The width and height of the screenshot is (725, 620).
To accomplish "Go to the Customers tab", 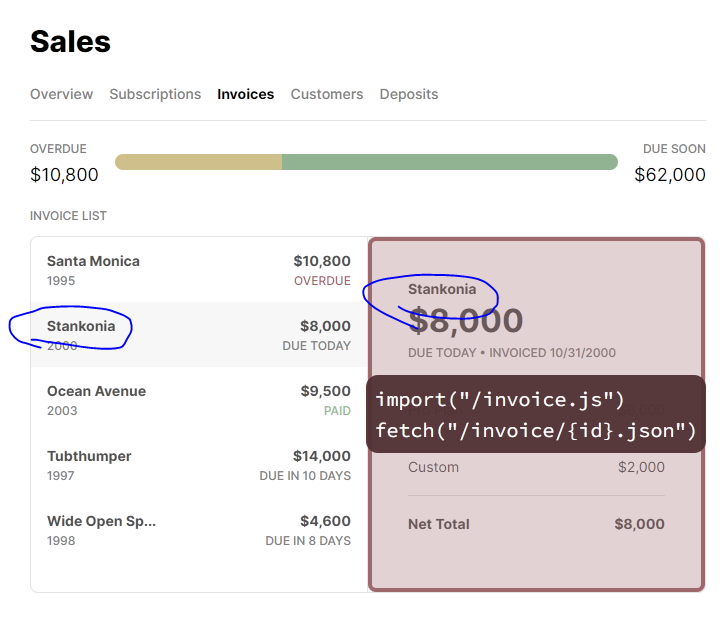I will (327, 94).
